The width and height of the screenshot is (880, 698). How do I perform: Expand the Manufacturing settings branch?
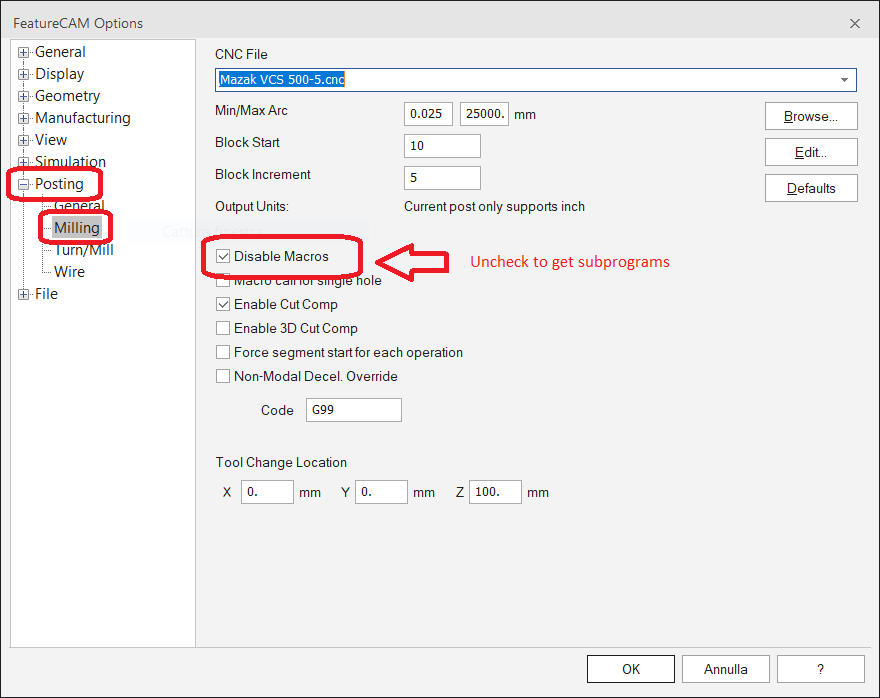(x=22, y=117)
